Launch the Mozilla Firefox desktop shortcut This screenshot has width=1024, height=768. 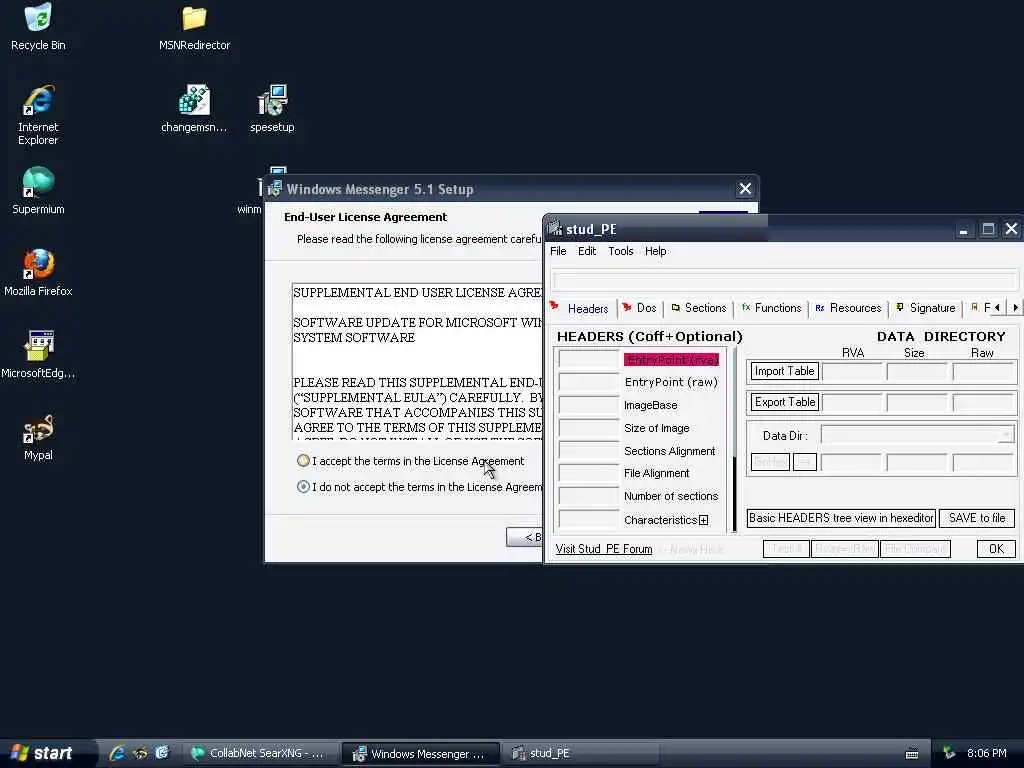(38, 272)
